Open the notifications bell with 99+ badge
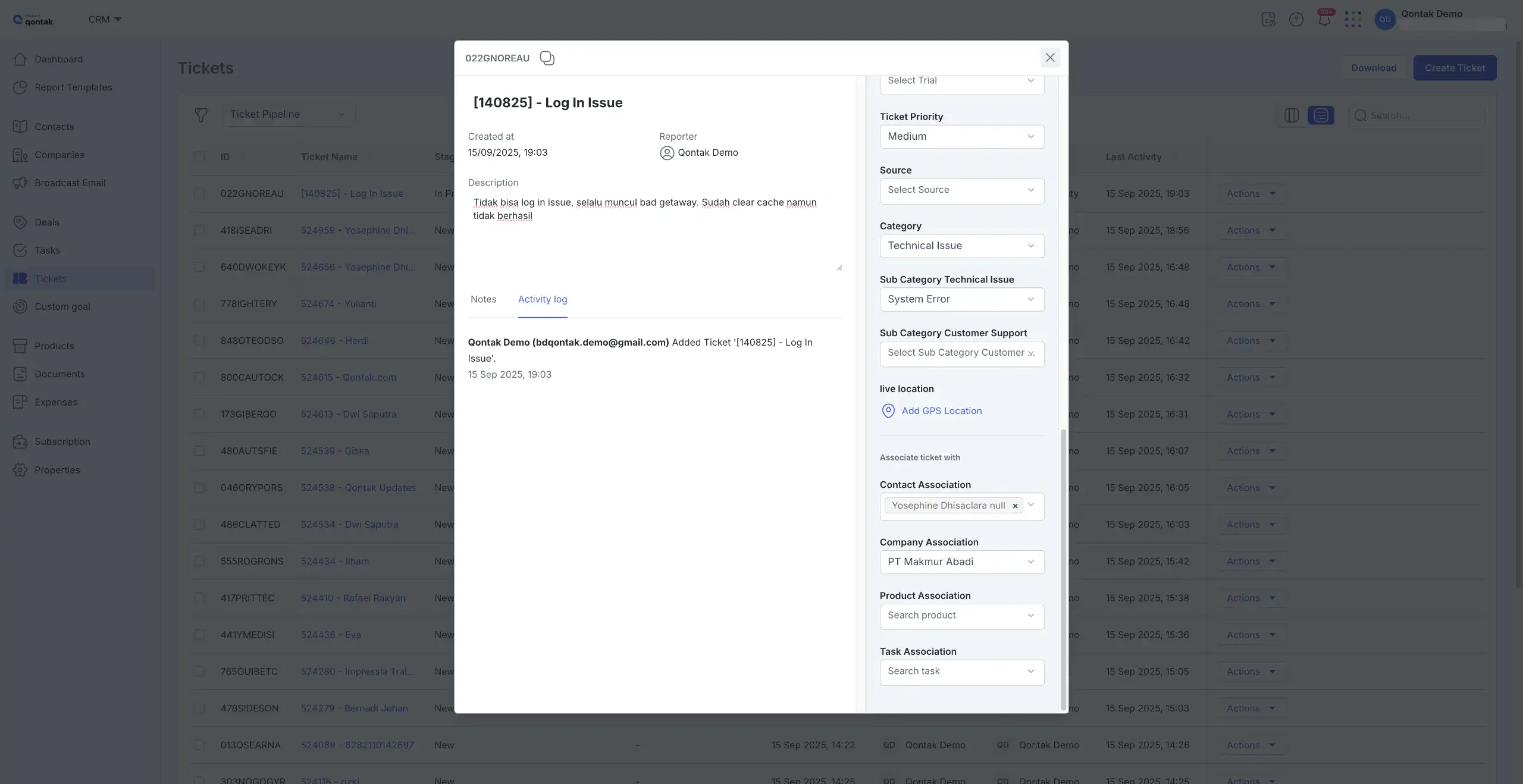This screenshot has width=1523, height=784. click(1325, 19)
